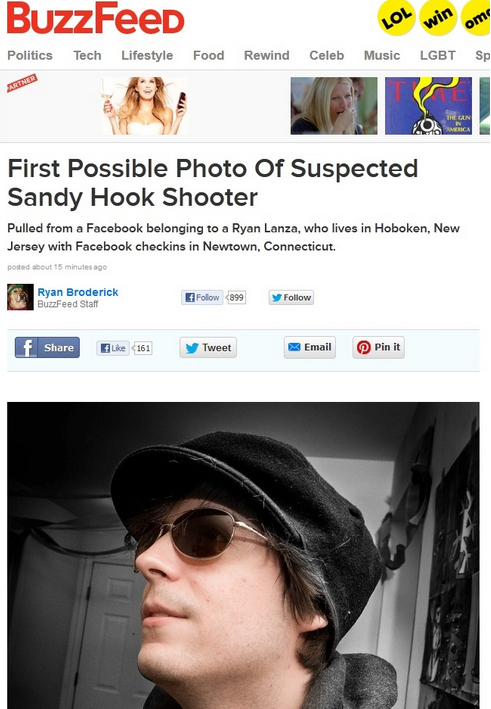Click the Facebook Like button
Screen dimensions: 491x709
pos(113,348)
